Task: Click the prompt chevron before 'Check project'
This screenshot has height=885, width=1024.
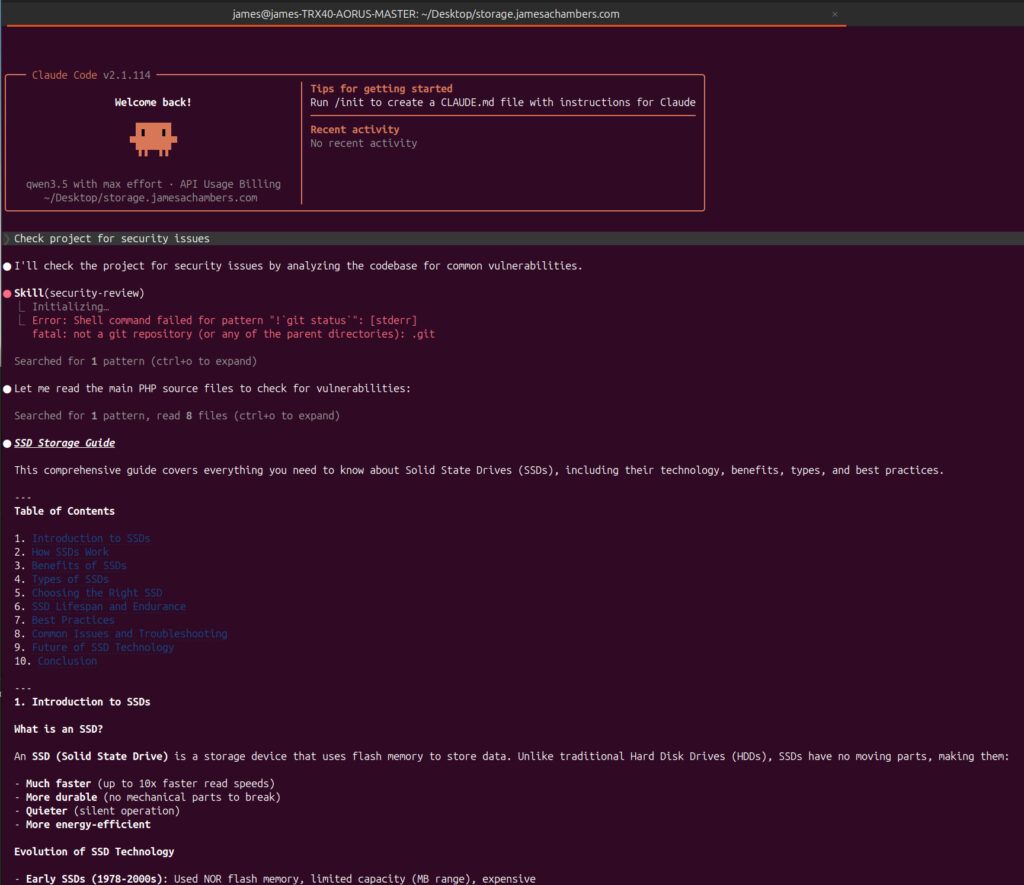Action: [x=6, y=239]
